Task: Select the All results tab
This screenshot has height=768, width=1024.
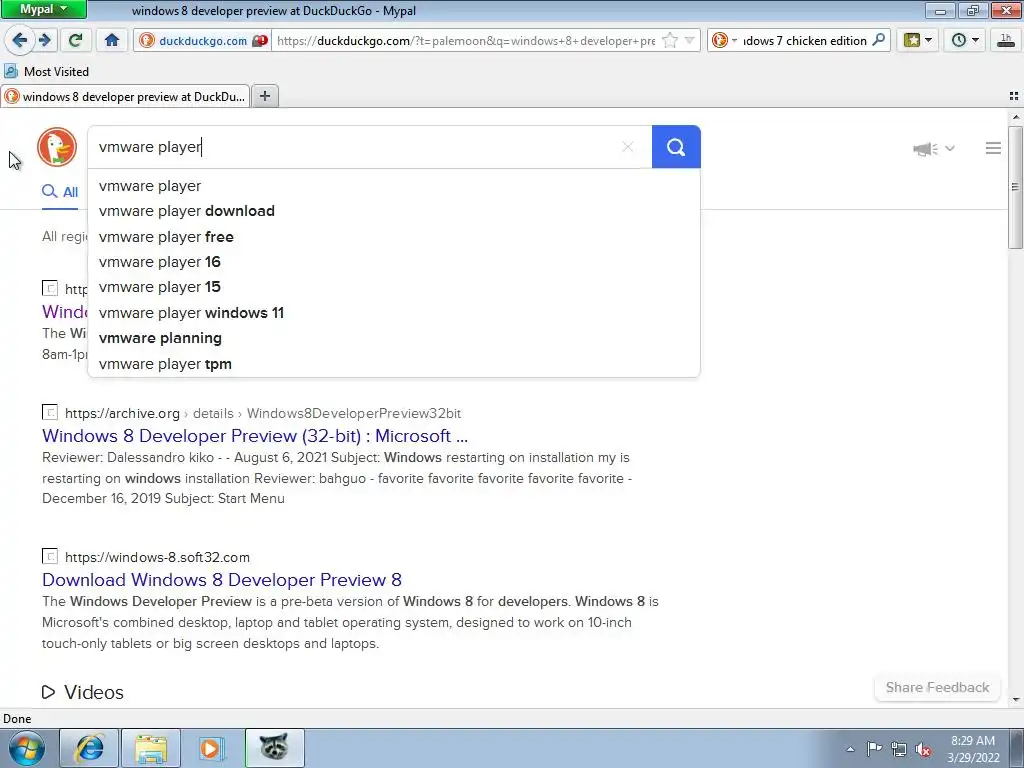Action: [x=60, y=192]
